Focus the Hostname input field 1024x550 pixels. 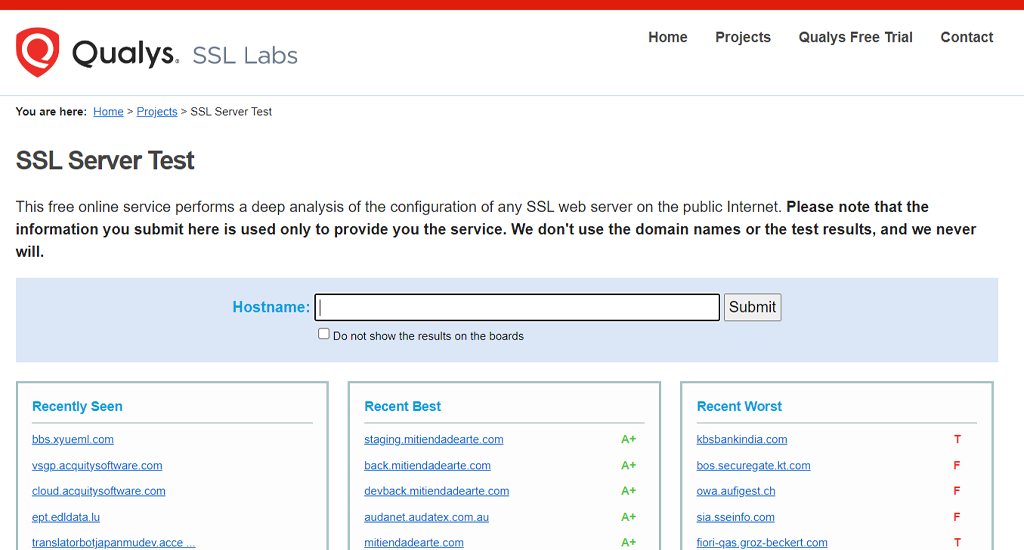pos(517,307)
